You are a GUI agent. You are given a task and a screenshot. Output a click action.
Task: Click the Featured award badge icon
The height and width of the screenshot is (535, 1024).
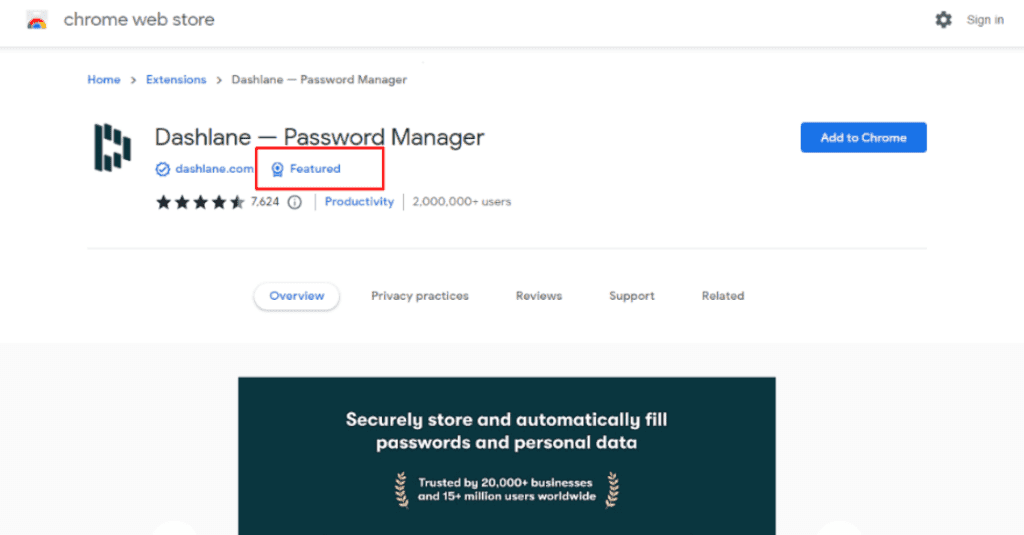[278, 169]
